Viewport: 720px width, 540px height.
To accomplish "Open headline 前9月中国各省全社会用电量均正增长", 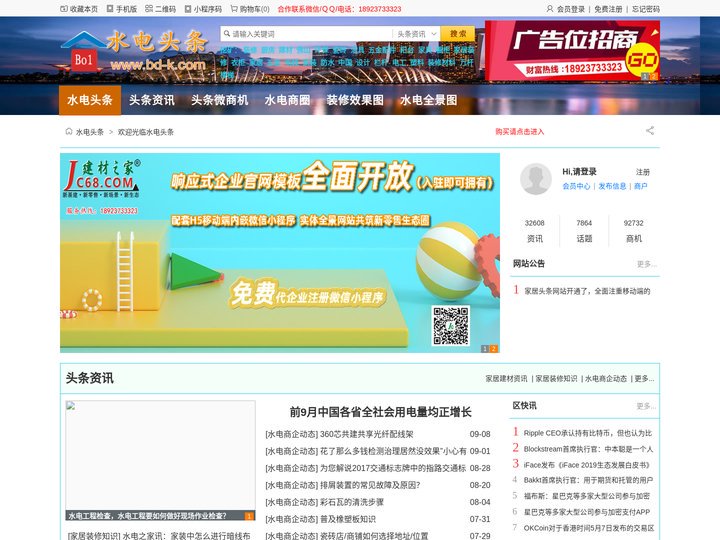I will point(380,412).
